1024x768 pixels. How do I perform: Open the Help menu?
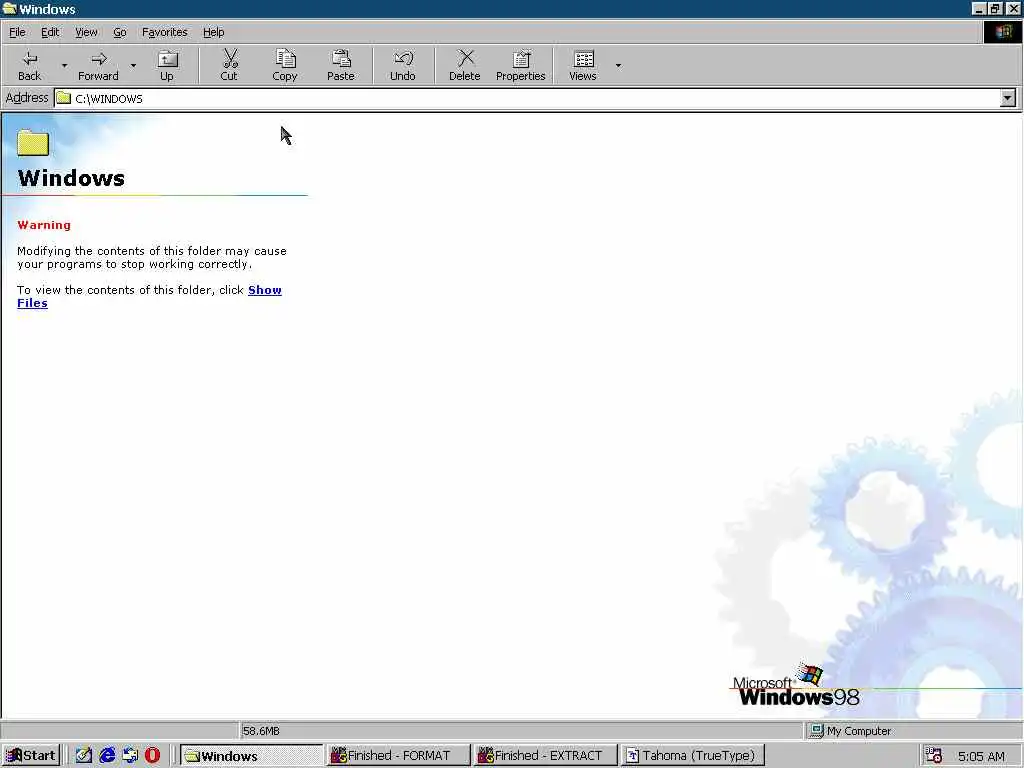click(214, 32)
